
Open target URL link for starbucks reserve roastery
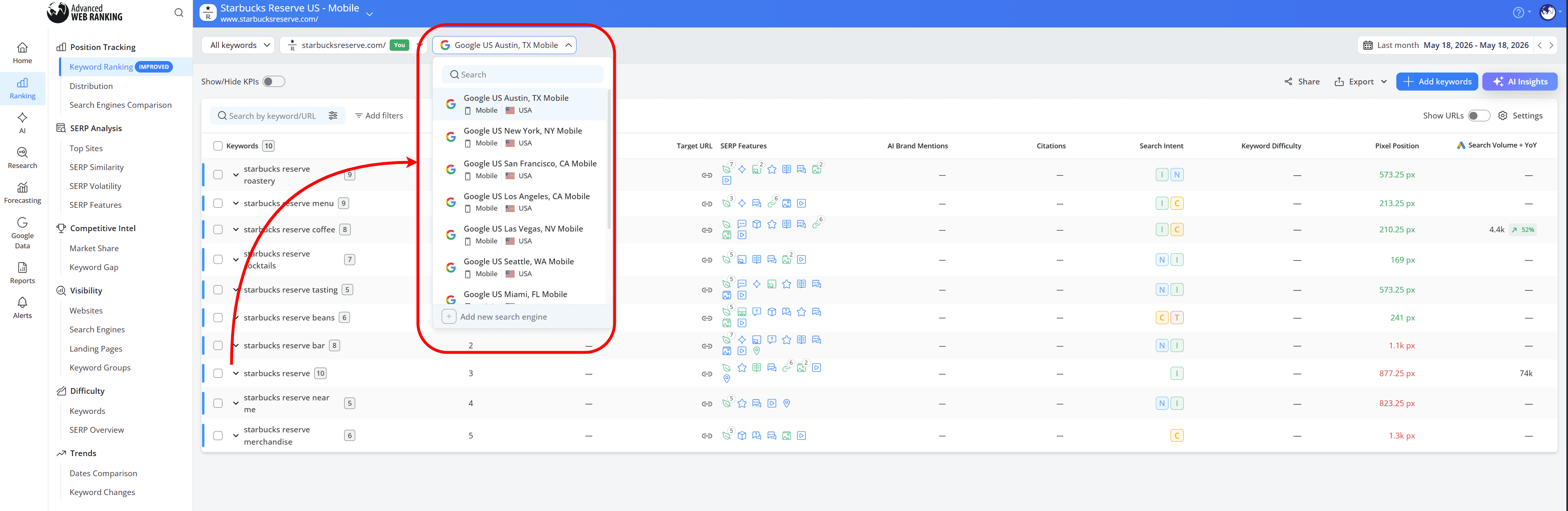(707, 175)
